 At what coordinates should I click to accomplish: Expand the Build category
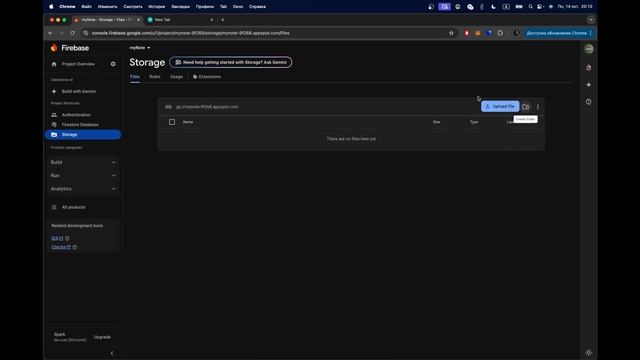pyautogui.click(x=83, y=162)
